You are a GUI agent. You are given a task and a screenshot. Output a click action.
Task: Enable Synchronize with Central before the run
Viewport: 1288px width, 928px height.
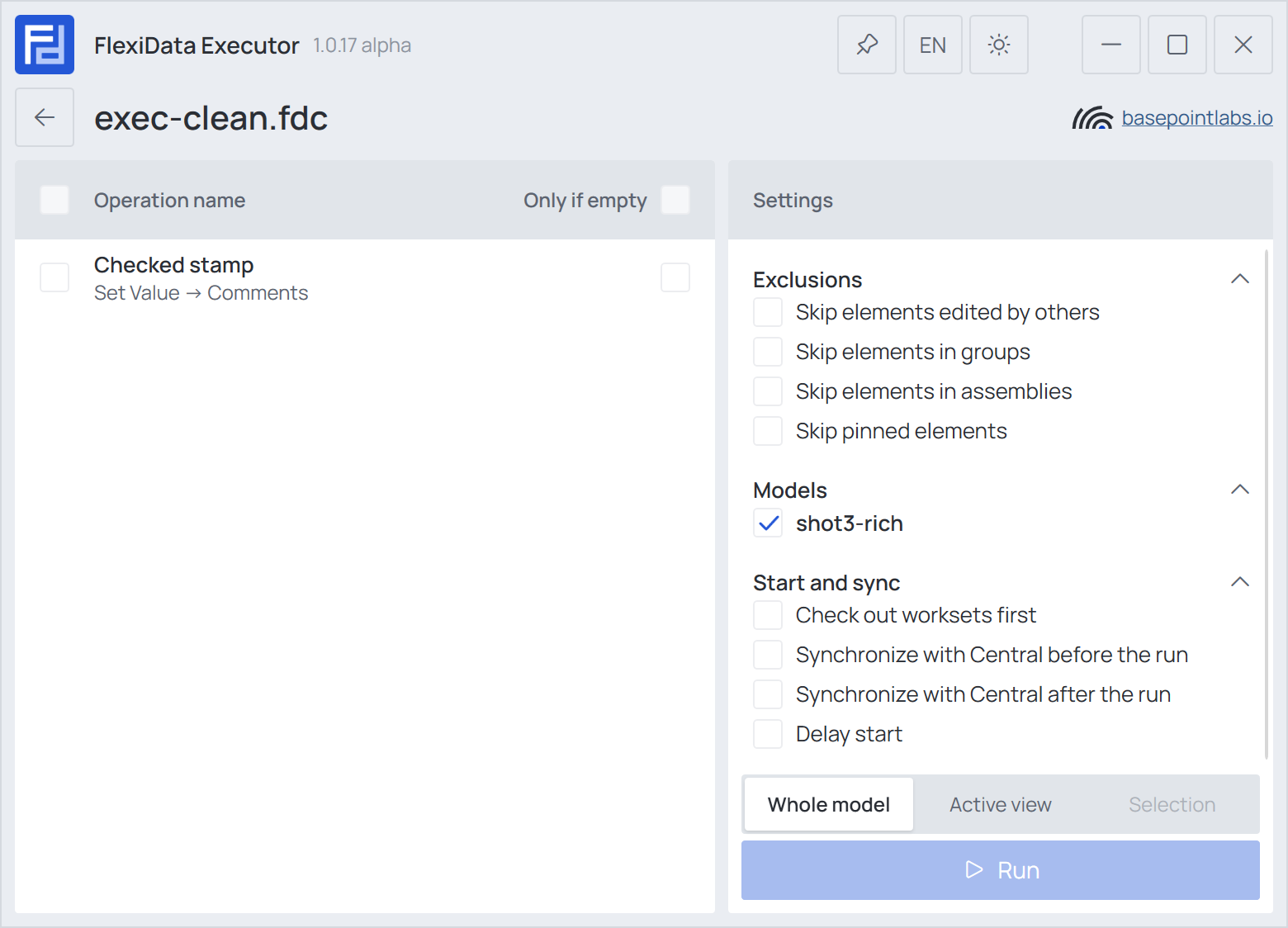point(768,655)
